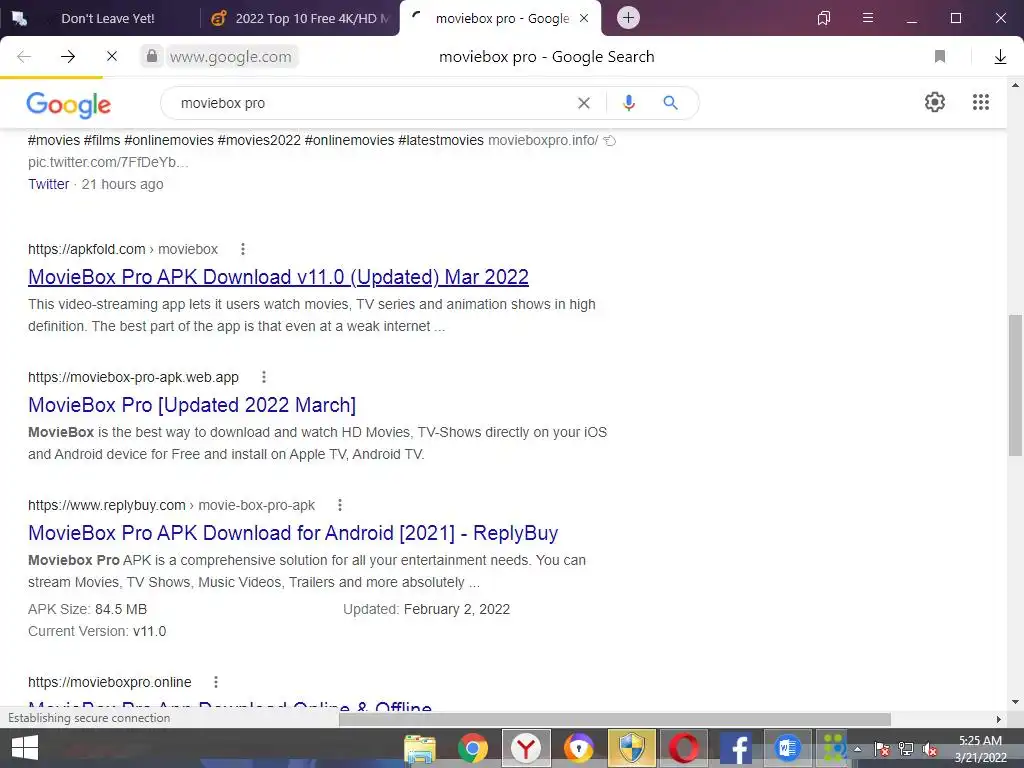Open the Windows security shield taskbar item
This screenshot has height=768, width=1024.
(x=632, y=748)
